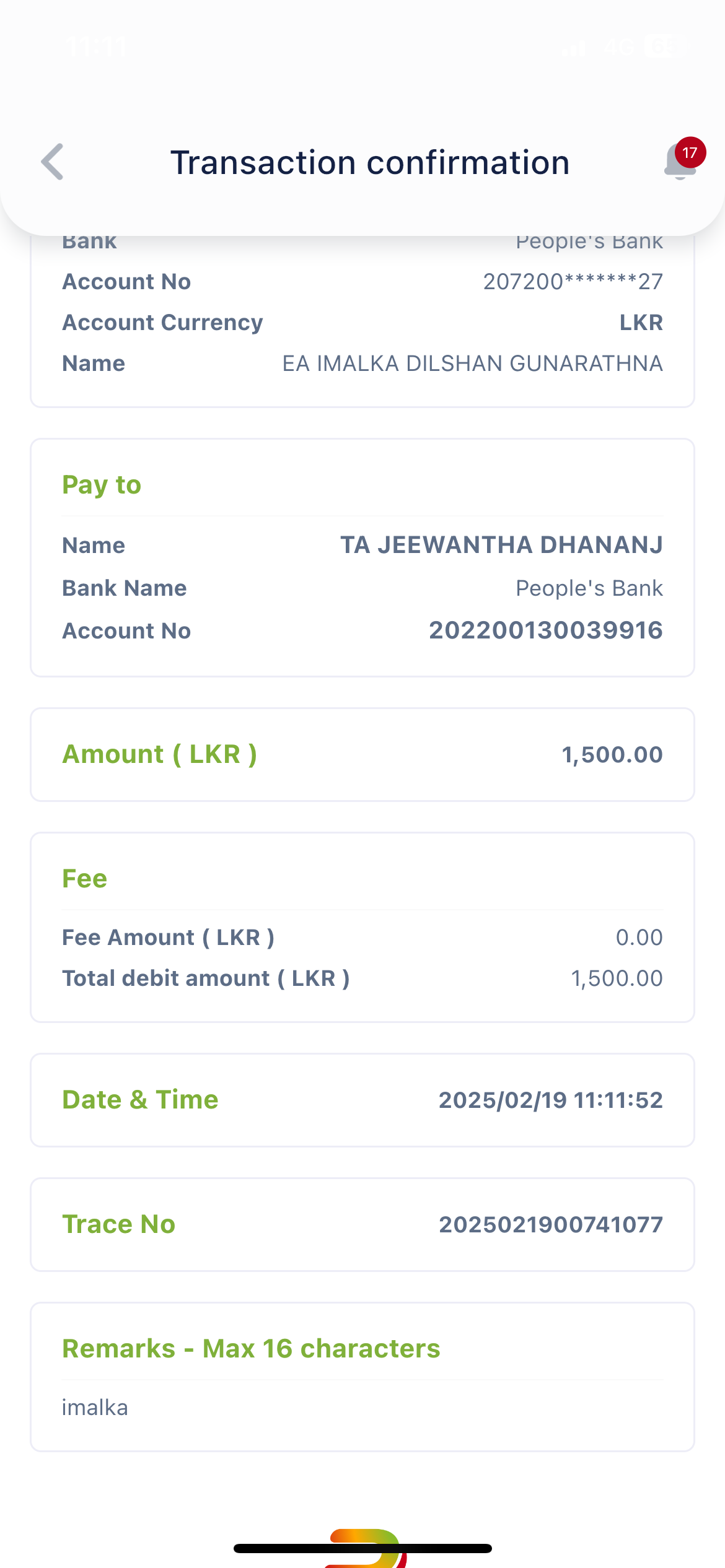Click the sender name EA IMALKA DILSHAN GUNARATHNA

click(x=472, y=364)
